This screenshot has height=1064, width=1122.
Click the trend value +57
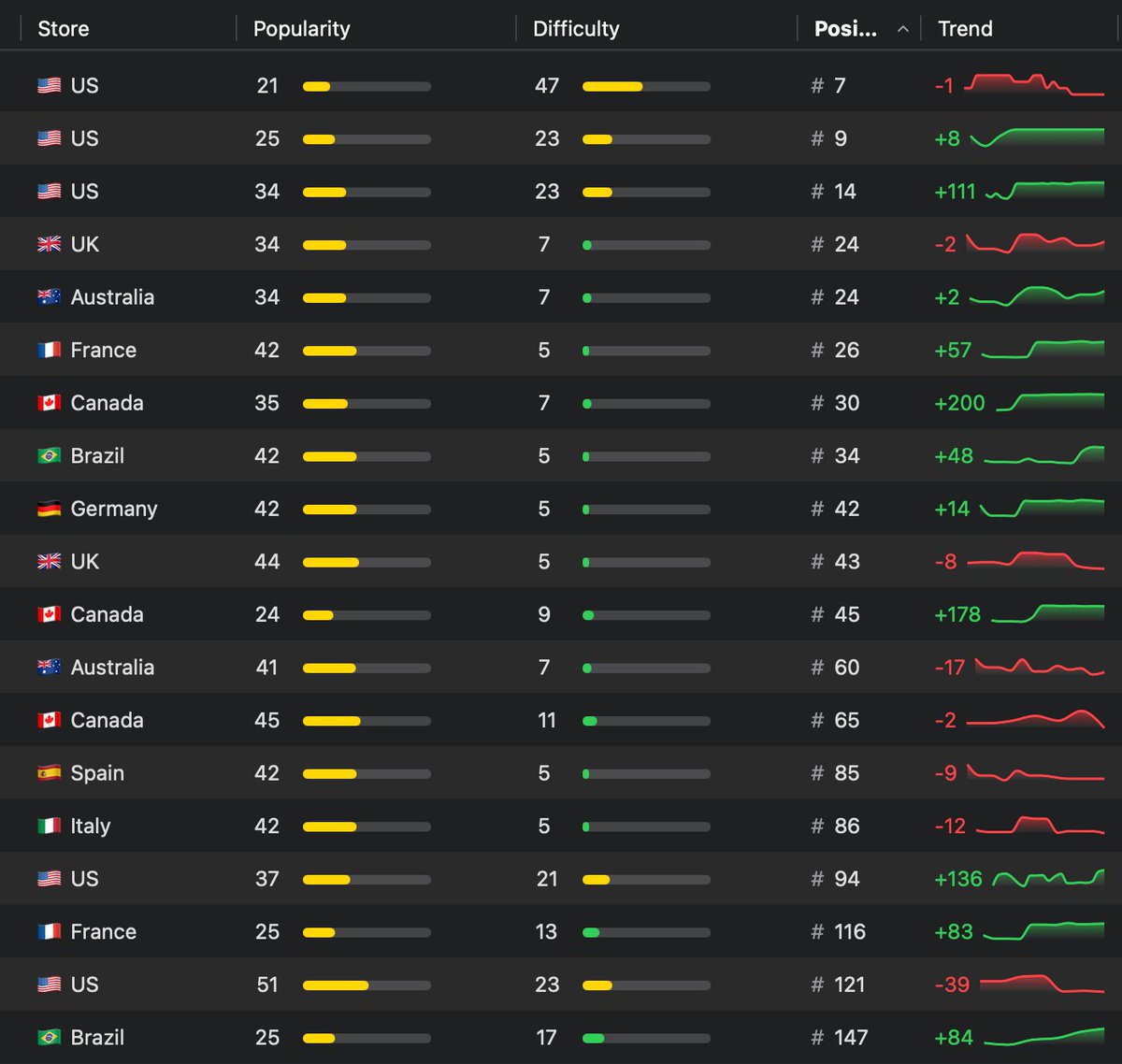953,350
